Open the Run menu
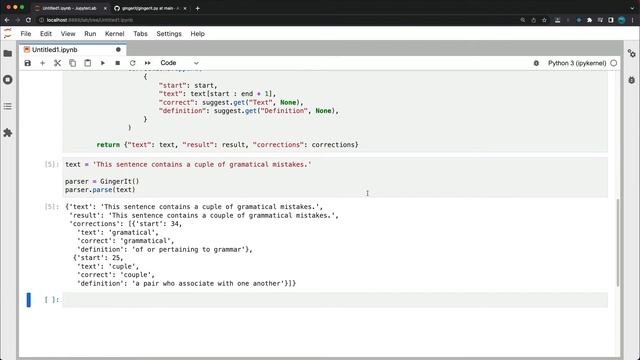 tap(90, 34)
